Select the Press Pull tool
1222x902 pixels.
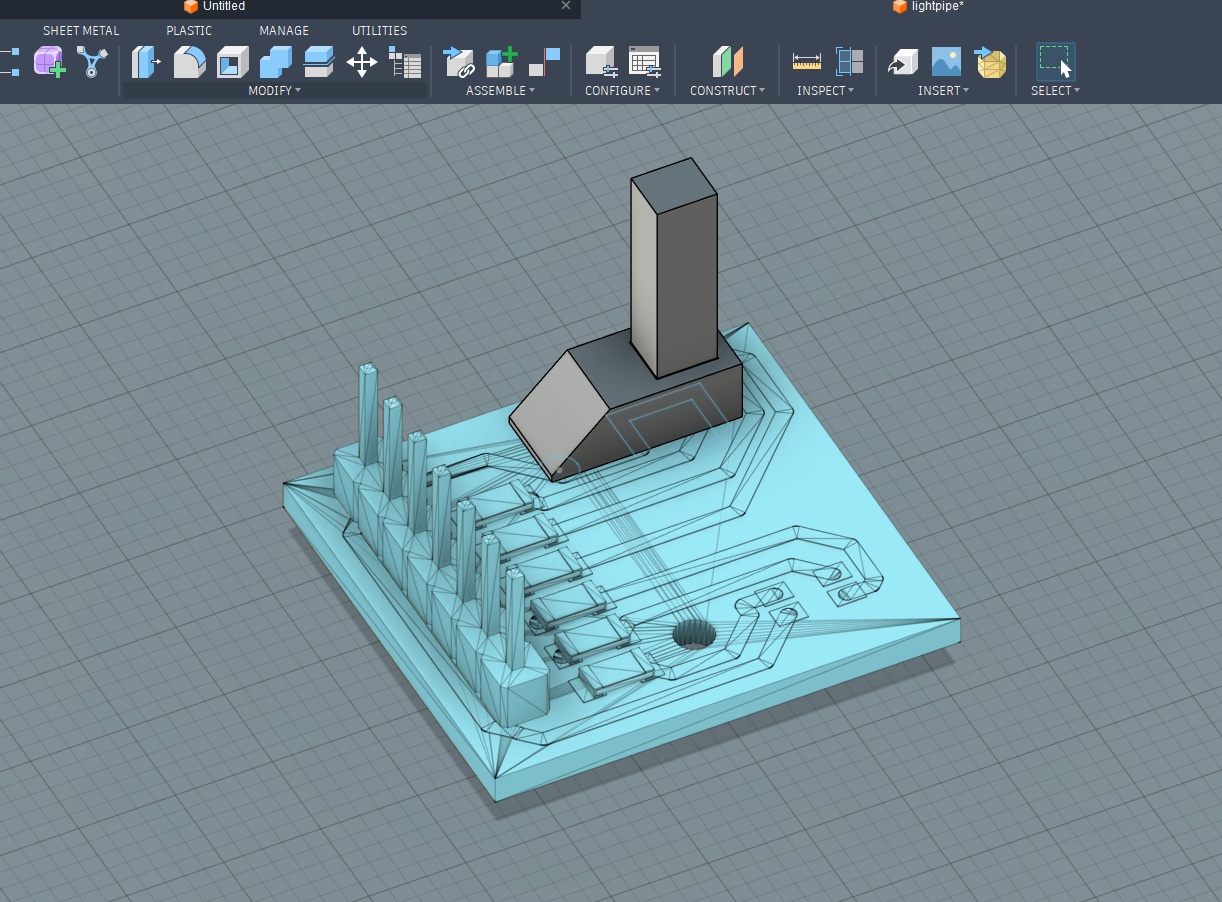coord(146,62)
